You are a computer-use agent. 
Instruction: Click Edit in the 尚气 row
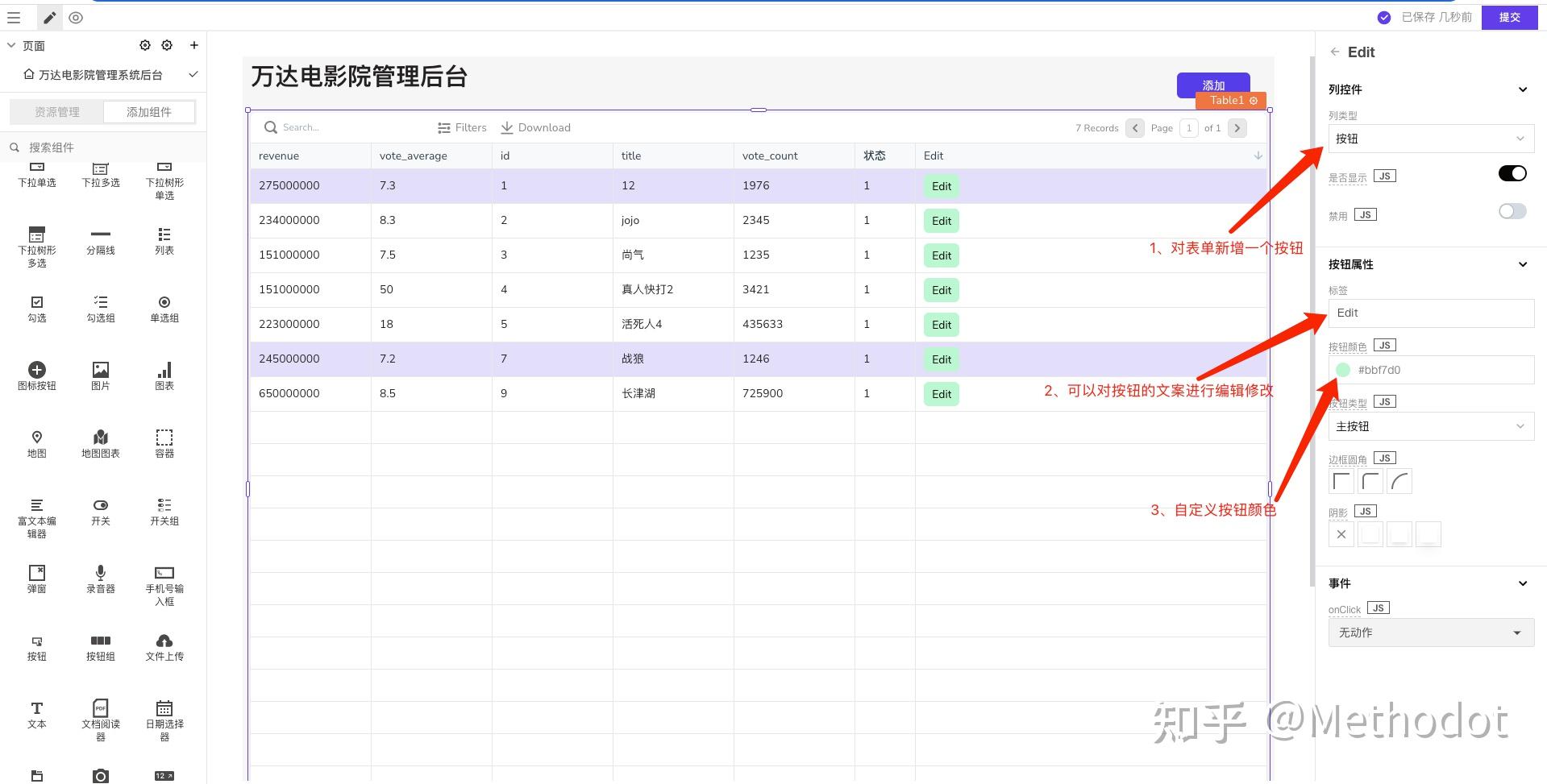[942, 255]
